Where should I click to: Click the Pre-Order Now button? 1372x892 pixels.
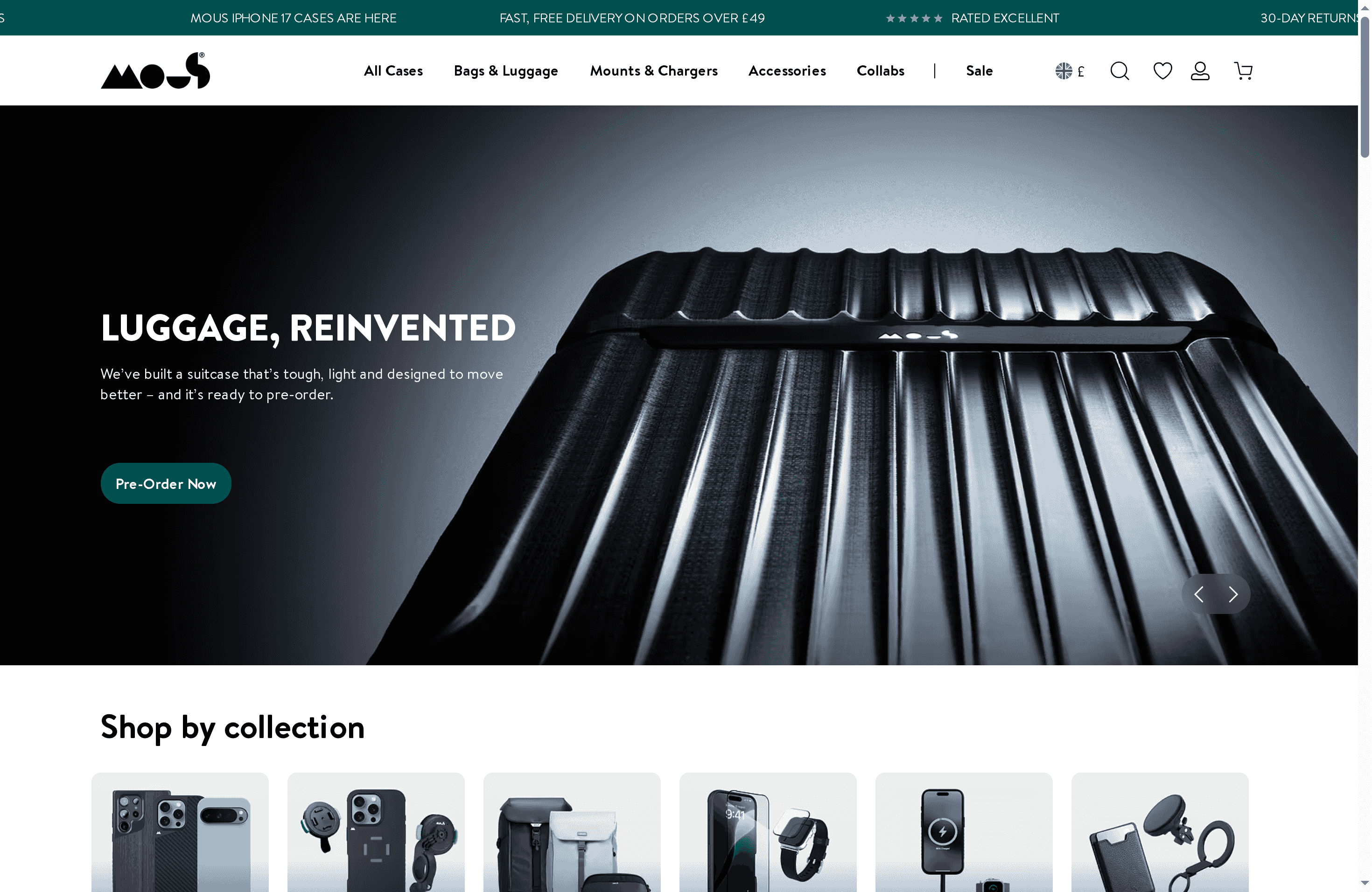166,483
